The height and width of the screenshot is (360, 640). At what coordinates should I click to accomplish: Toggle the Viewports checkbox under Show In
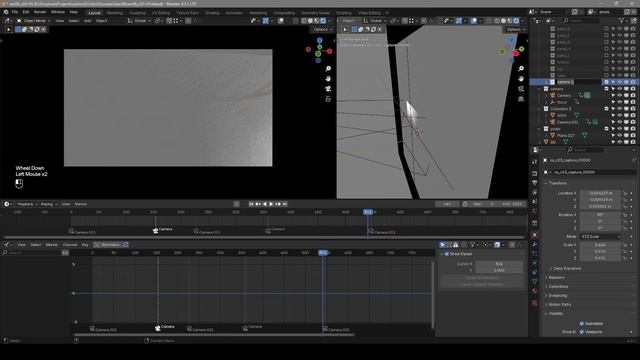[x=582, y=332]
